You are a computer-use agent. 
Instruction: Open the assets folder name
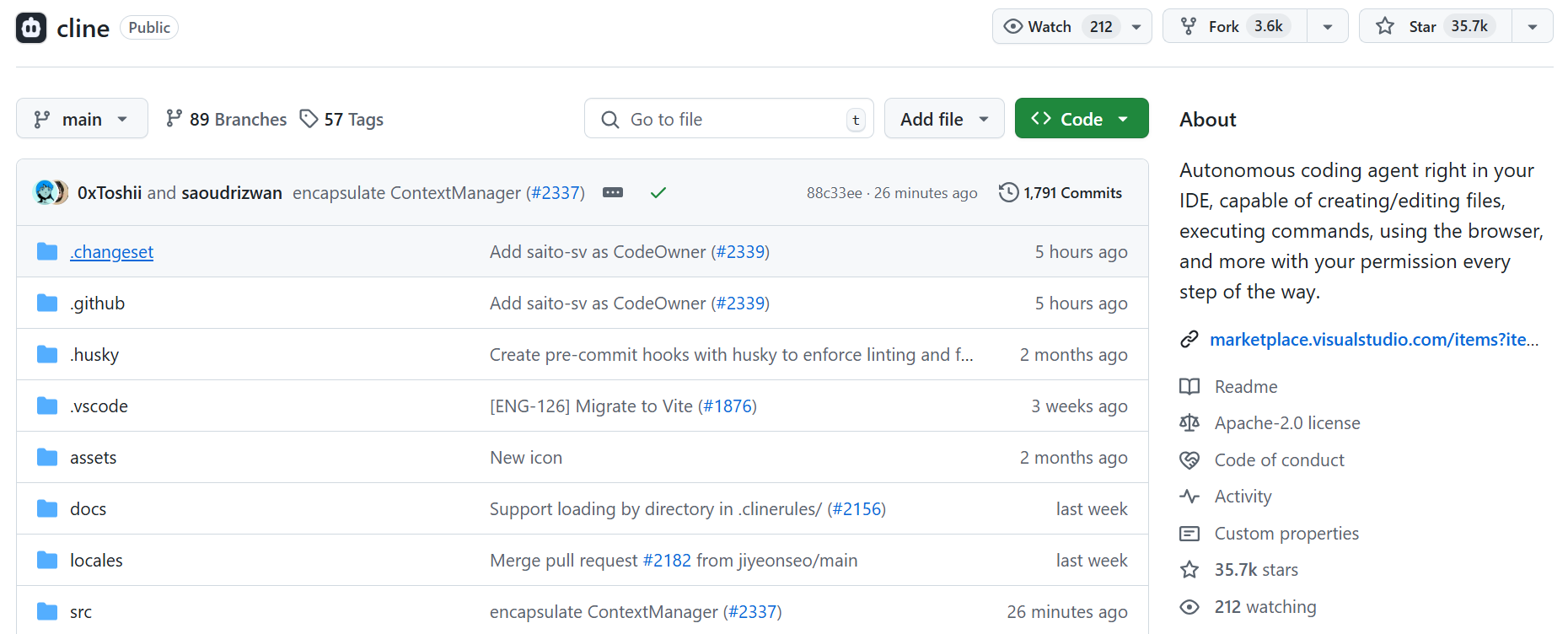tap(93, 458)
